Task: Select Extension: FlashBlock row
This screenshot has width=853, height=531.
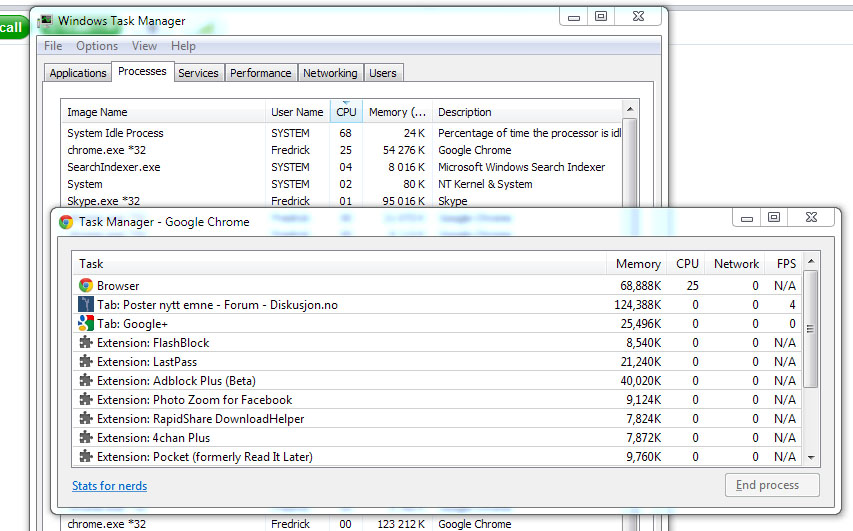Action: (438, 343)
